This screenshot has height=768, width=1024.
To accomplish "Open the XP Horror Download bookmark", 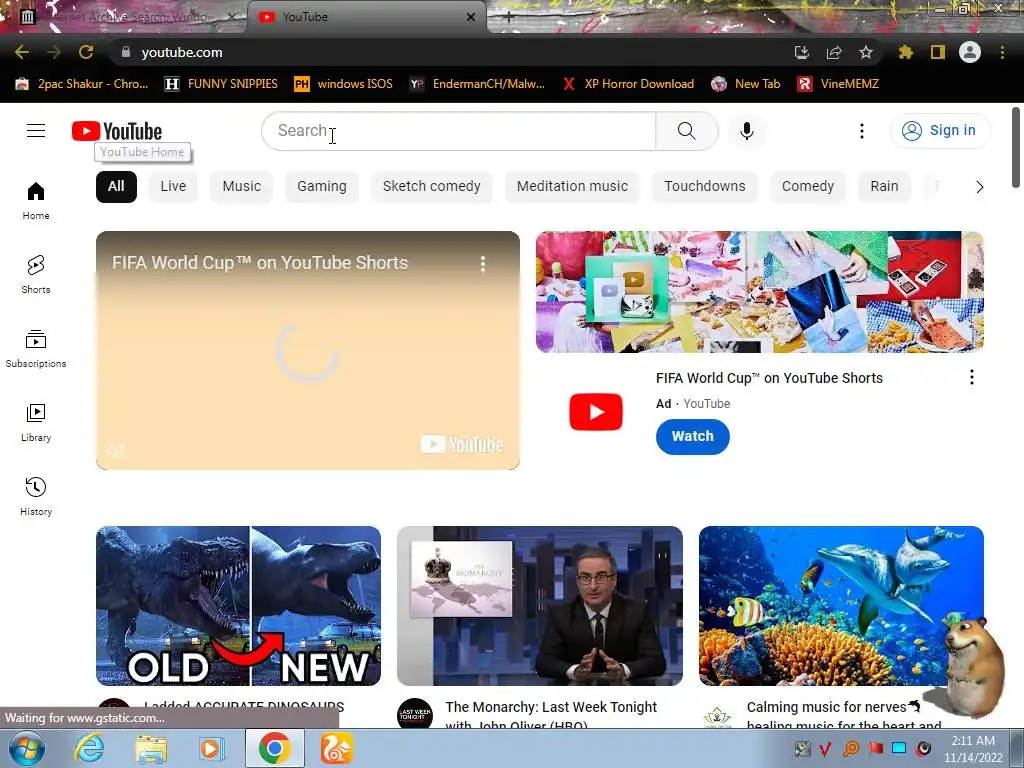I will coord(628,84).
